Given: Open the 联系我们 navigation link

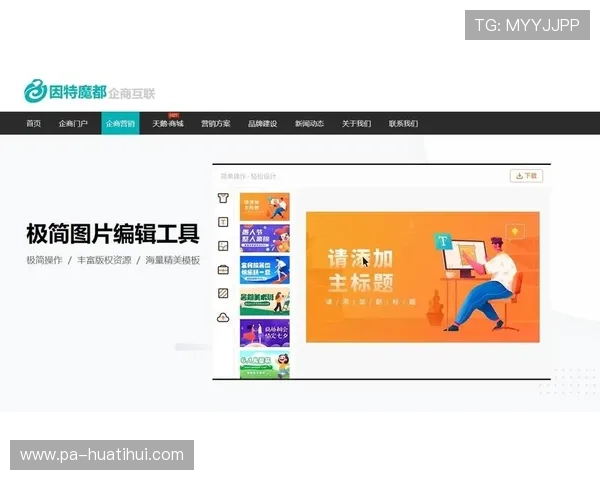Looking at the screenshot, I should coord(403,123).
